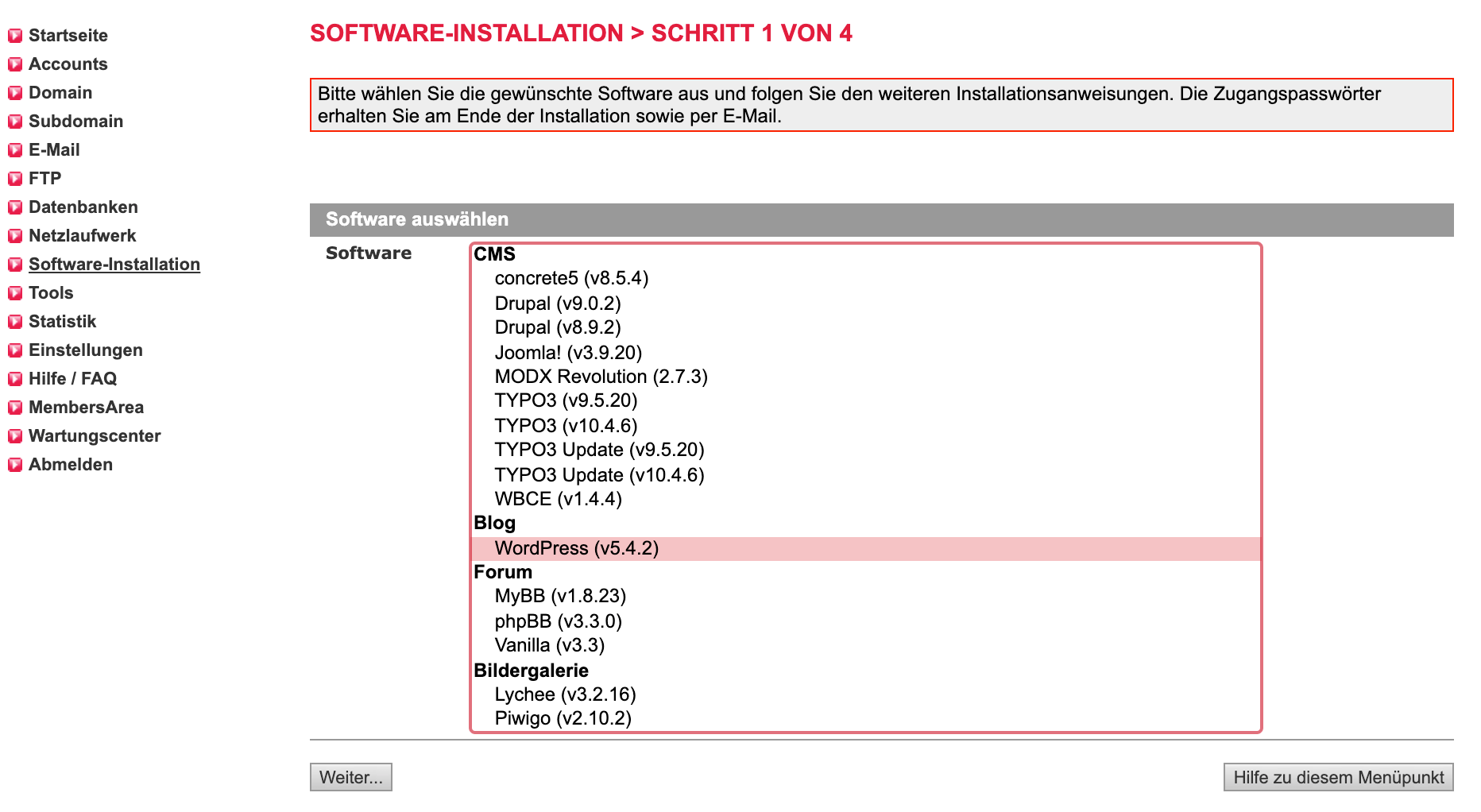This screenshot has width=1481, height=812.
Task: Choose Joomla! (v3.9.20) from the list
Action: (x=866, y=352)
